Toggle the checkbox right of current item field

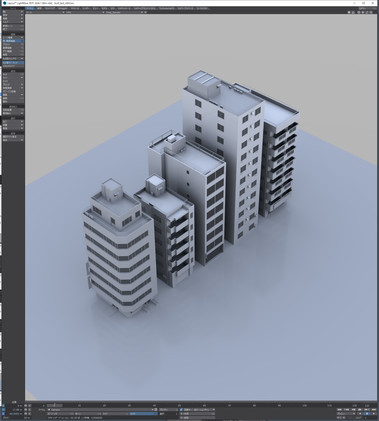pos(181,410)
